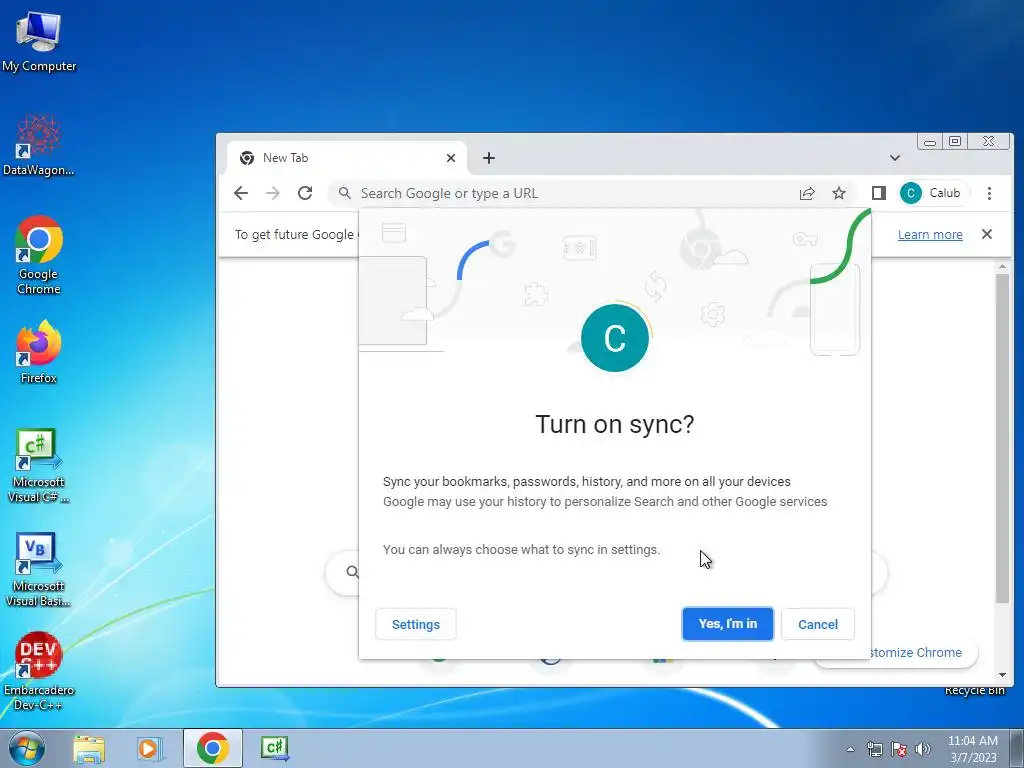Select the Firefox desktop shortcut

(x=39, y=351)
